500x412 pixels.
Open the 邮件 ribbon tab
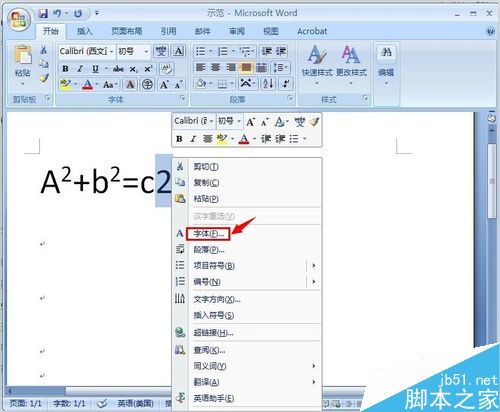click(202, 31)
